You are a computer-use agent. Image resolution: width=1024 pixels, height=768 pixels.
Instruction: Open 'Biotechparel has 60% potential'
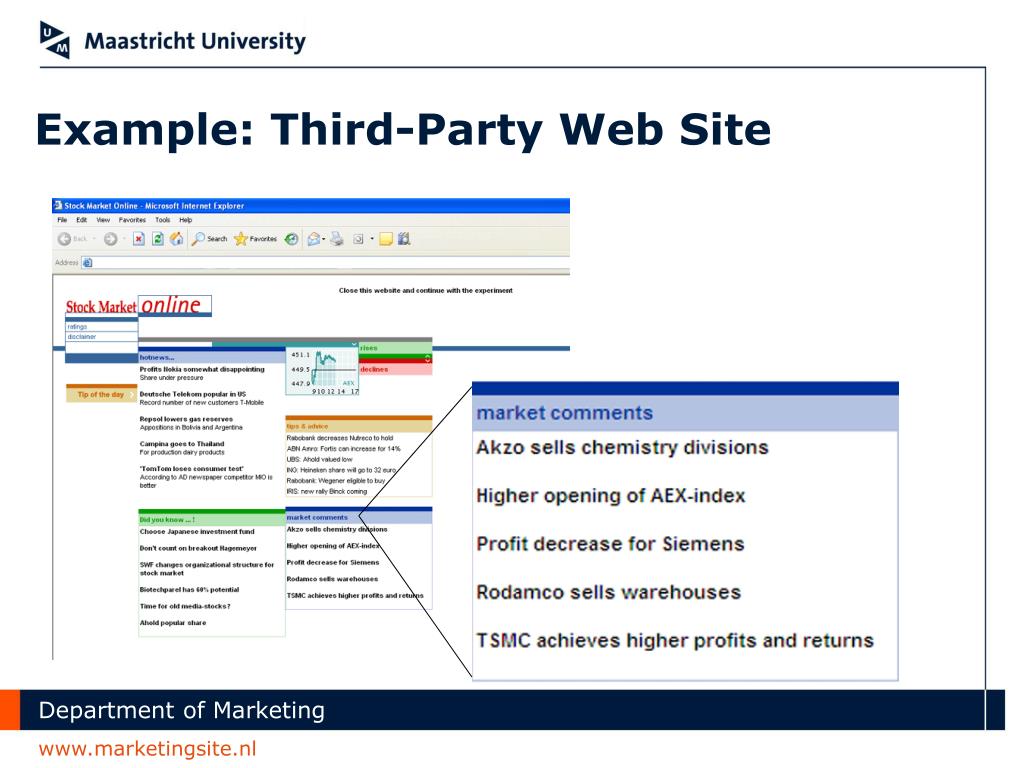tap(189, 590)
